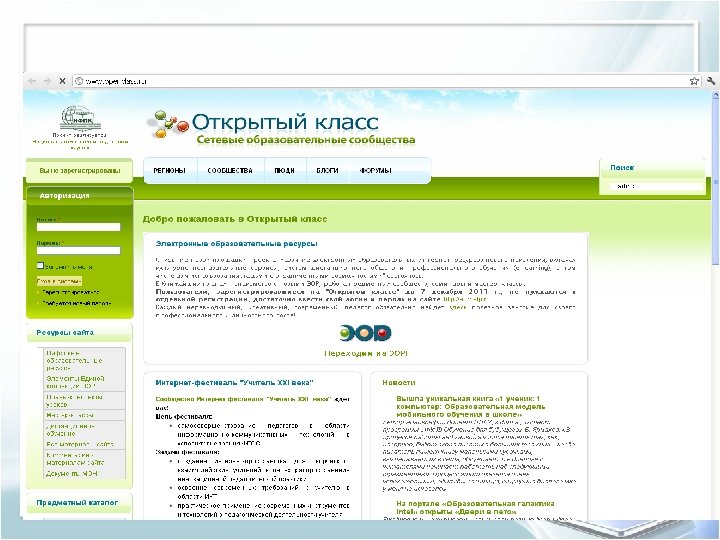Bookmark page with star icon

(x=694, y=81)
